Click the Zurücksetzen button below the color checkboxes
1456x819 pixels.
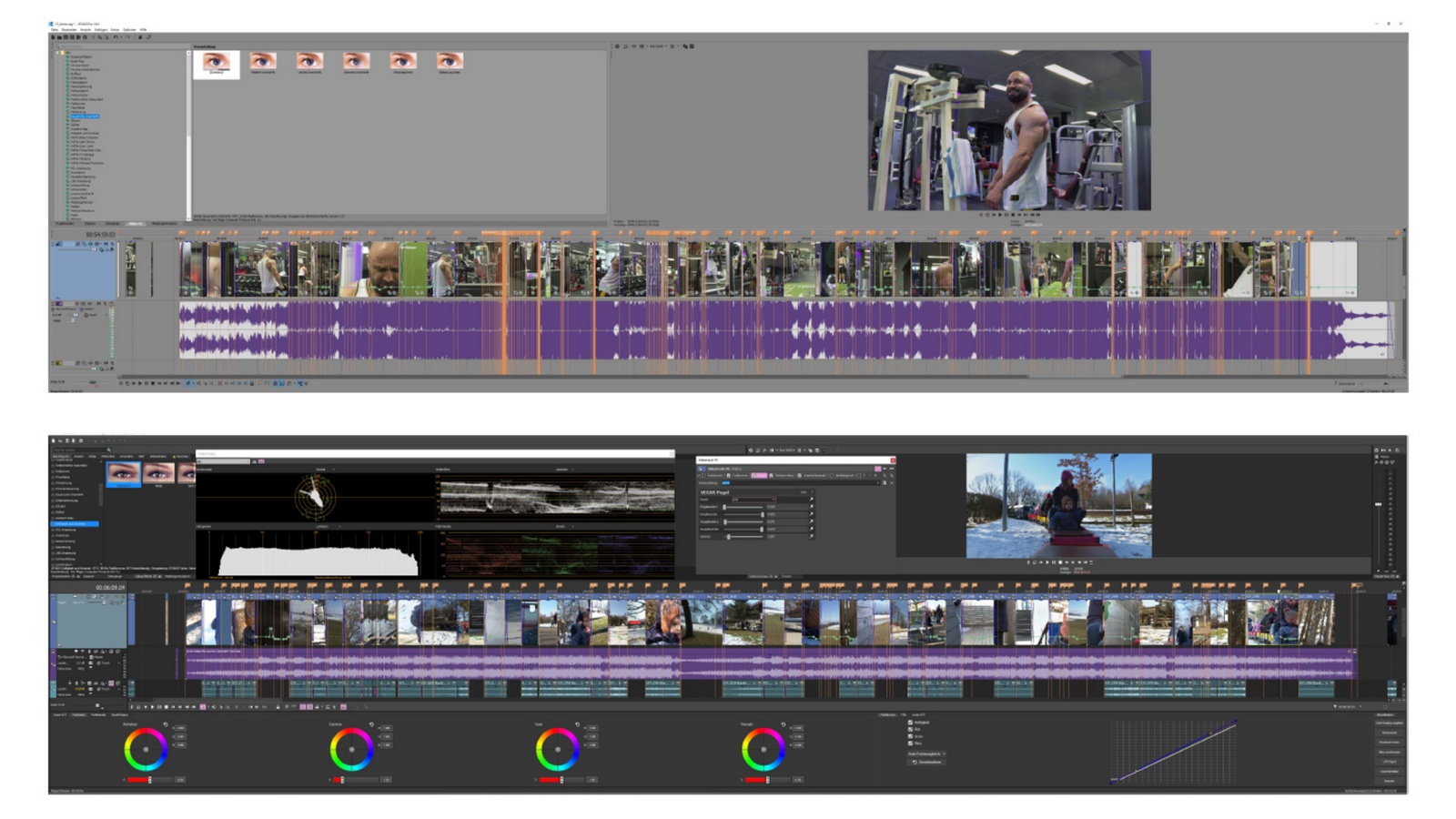point(927,762)
